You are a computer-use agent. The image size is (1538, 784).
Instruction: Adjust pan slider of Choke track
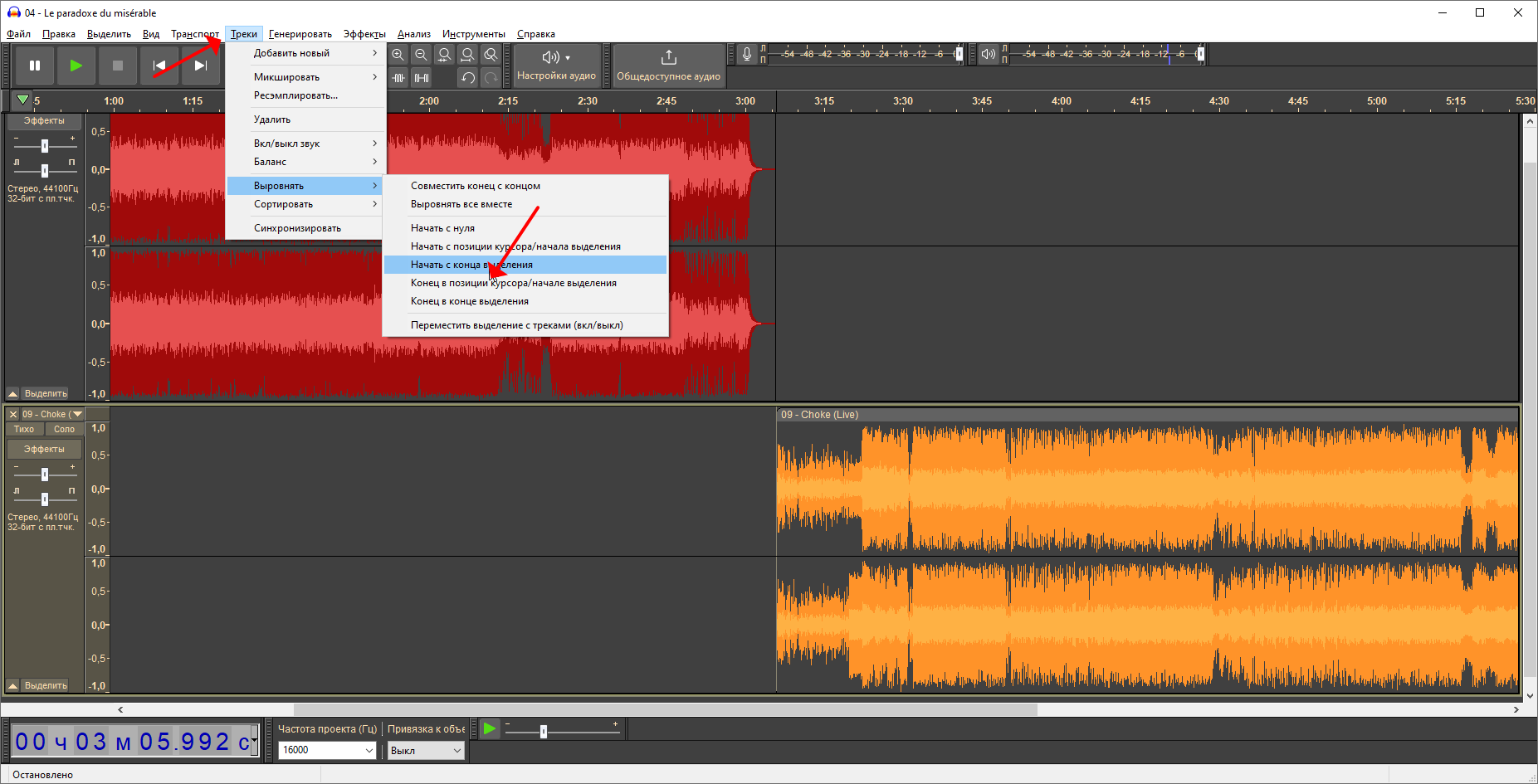[45, 499]
